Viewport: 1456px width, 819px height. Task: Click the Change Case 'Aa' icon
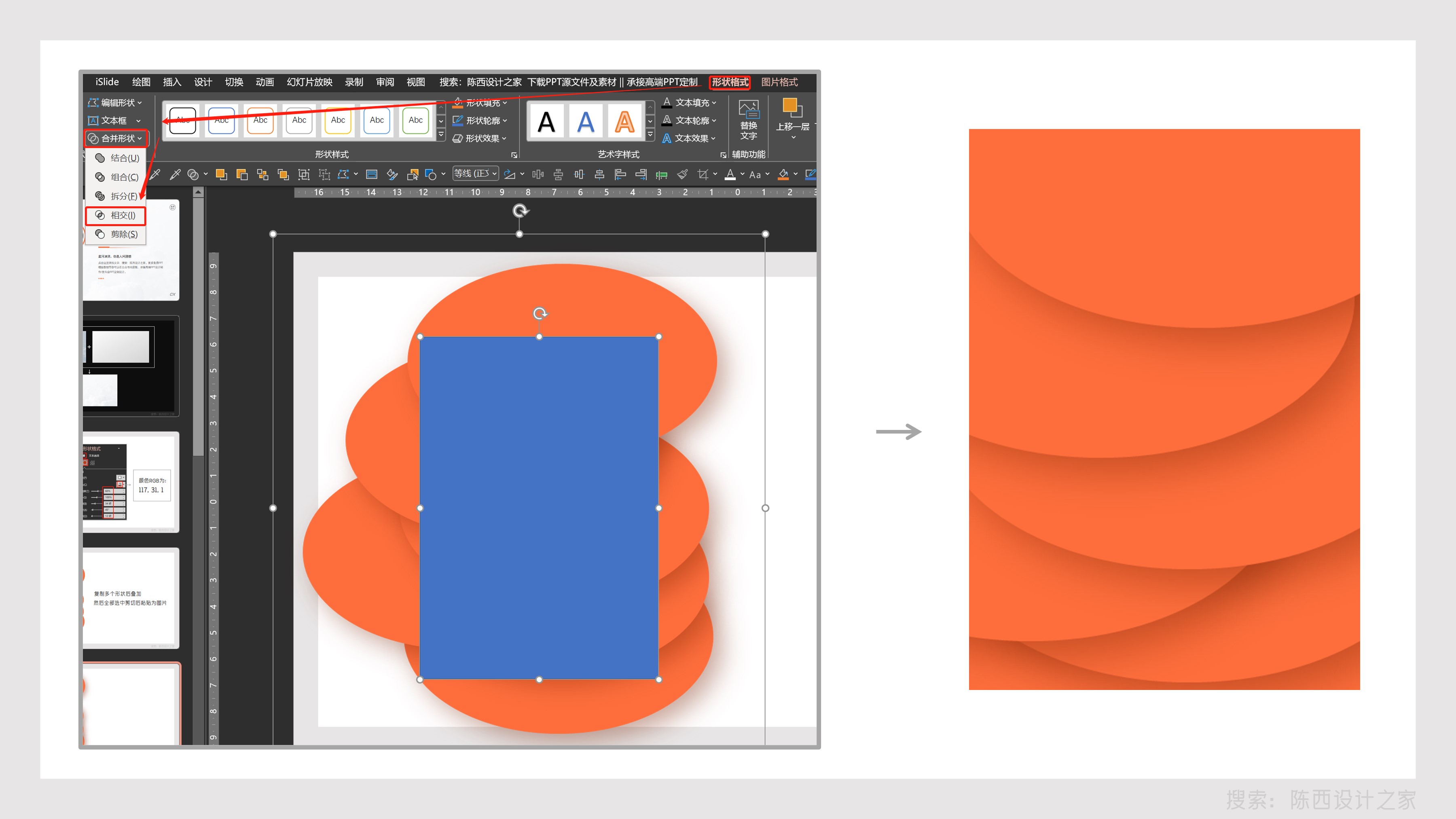(755, 175)
